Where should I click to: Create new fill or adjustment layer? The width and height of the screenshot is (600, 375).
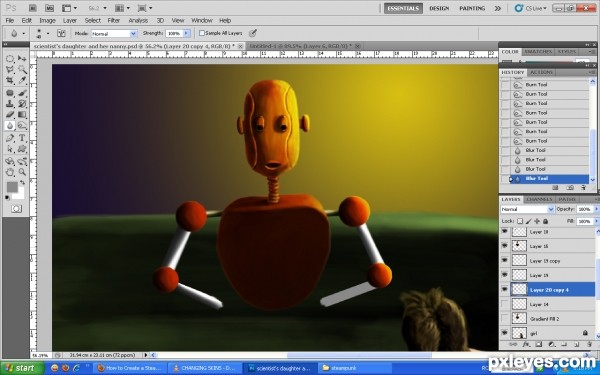551,344
